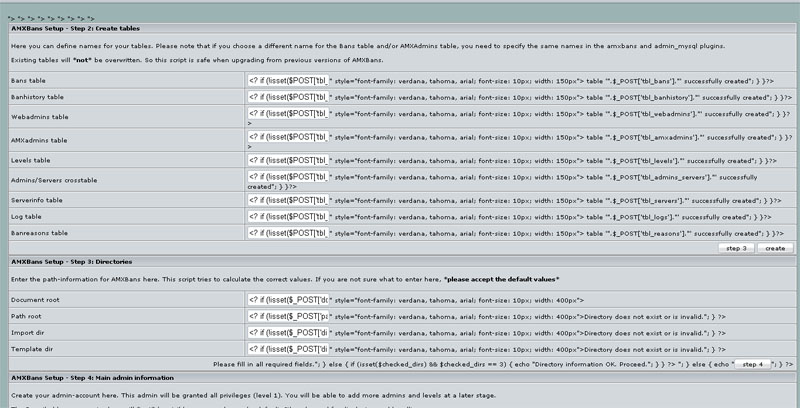The width and height of the screenshot is (800, 408).
Task: Click the 'create' button
Action: [x=775, y=248]
